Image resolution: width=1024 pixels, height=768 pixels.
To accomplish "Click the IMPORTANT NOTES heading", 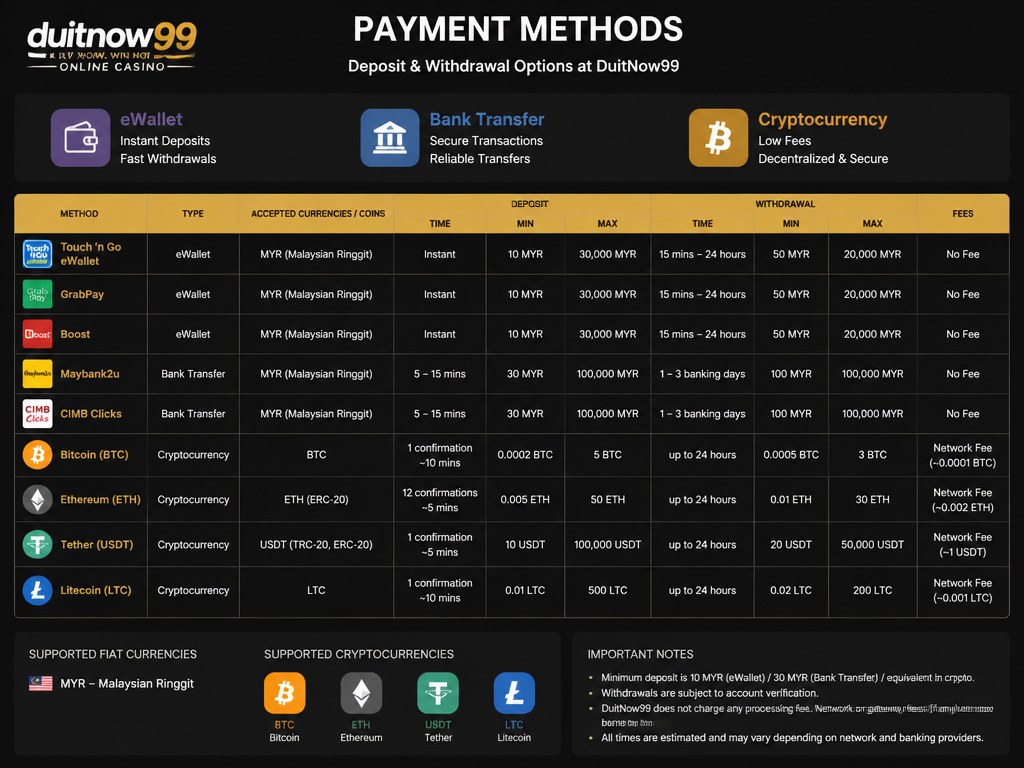I will pos(640,654).
